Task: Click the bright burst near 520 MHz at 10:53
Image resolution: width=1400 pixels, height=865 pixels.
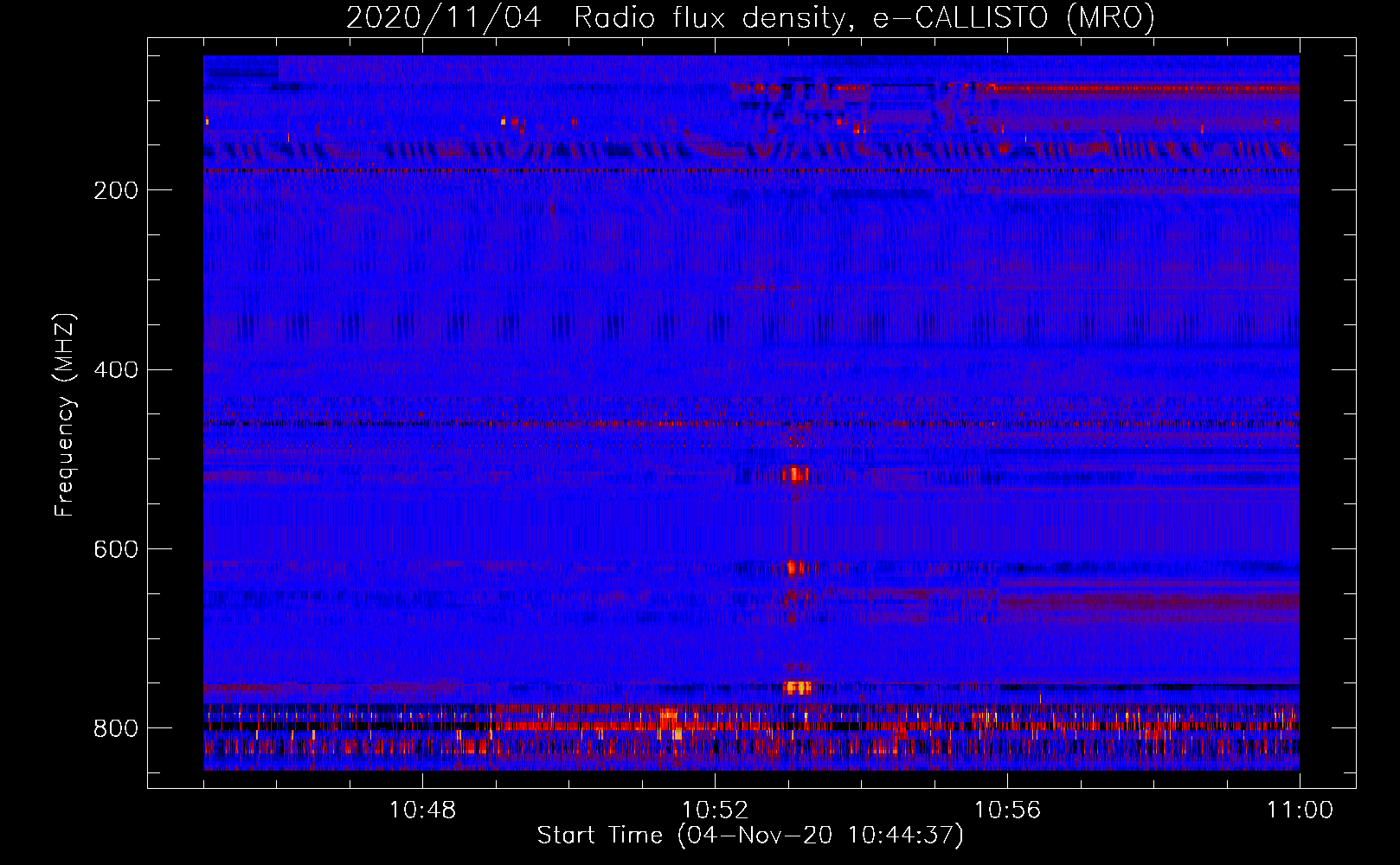Action: (x=795, y=474)
